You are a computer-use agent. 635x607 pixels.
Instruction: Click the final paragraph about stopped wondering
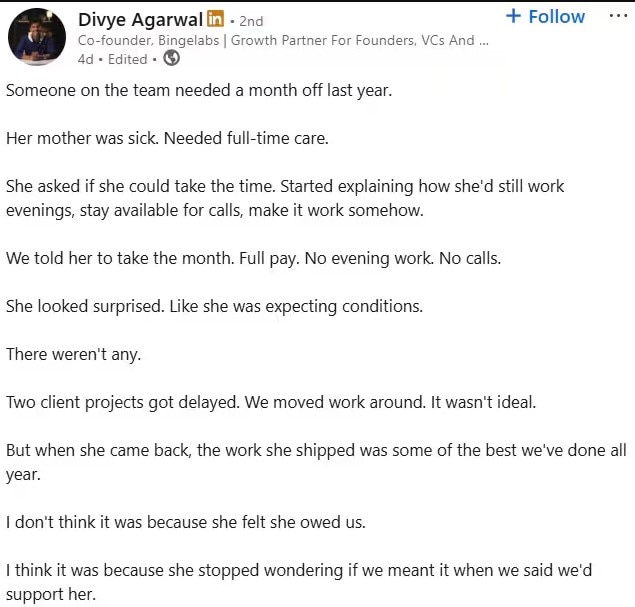click(299, 580)
